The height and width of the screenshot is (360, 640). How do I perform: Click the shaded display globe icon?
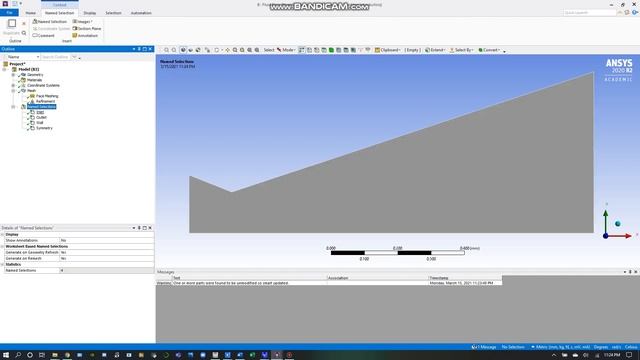183,50
